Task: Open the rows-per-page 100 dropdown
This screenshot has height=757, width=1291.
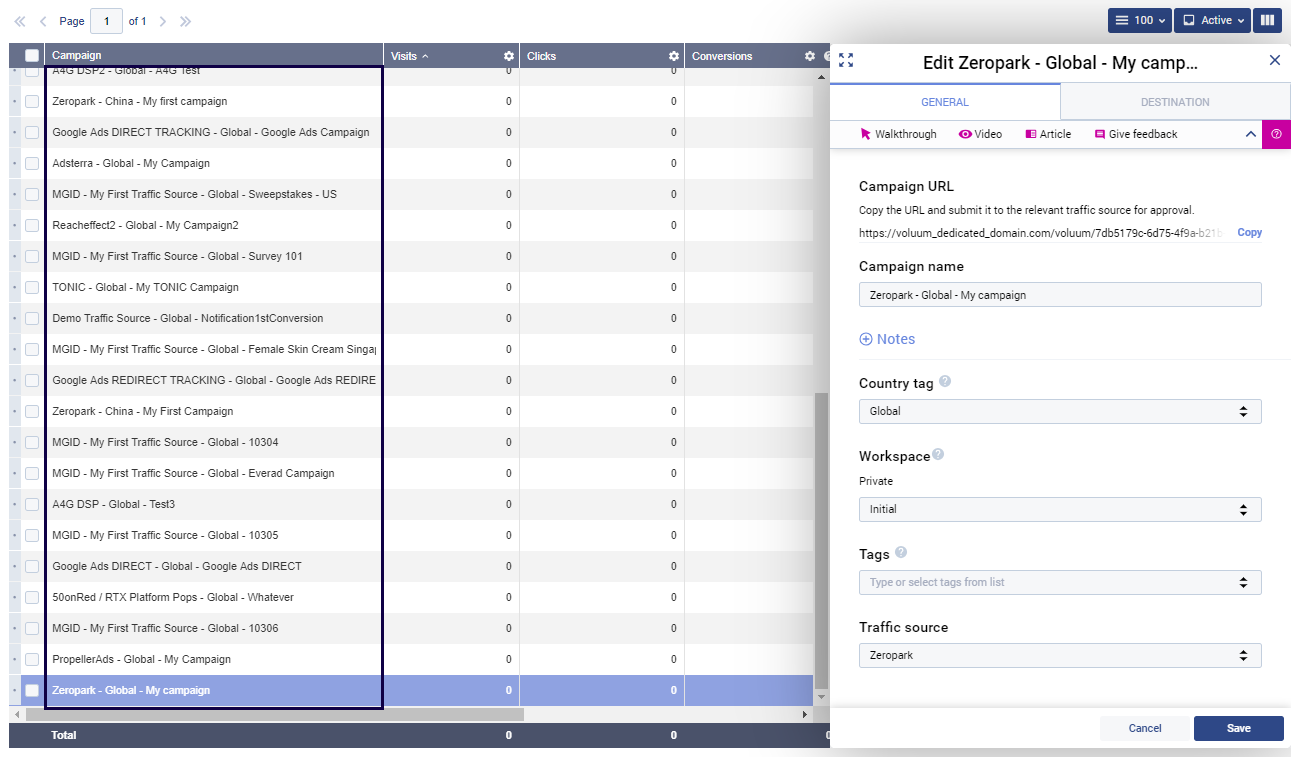Action: click(x=1139, y=20)
